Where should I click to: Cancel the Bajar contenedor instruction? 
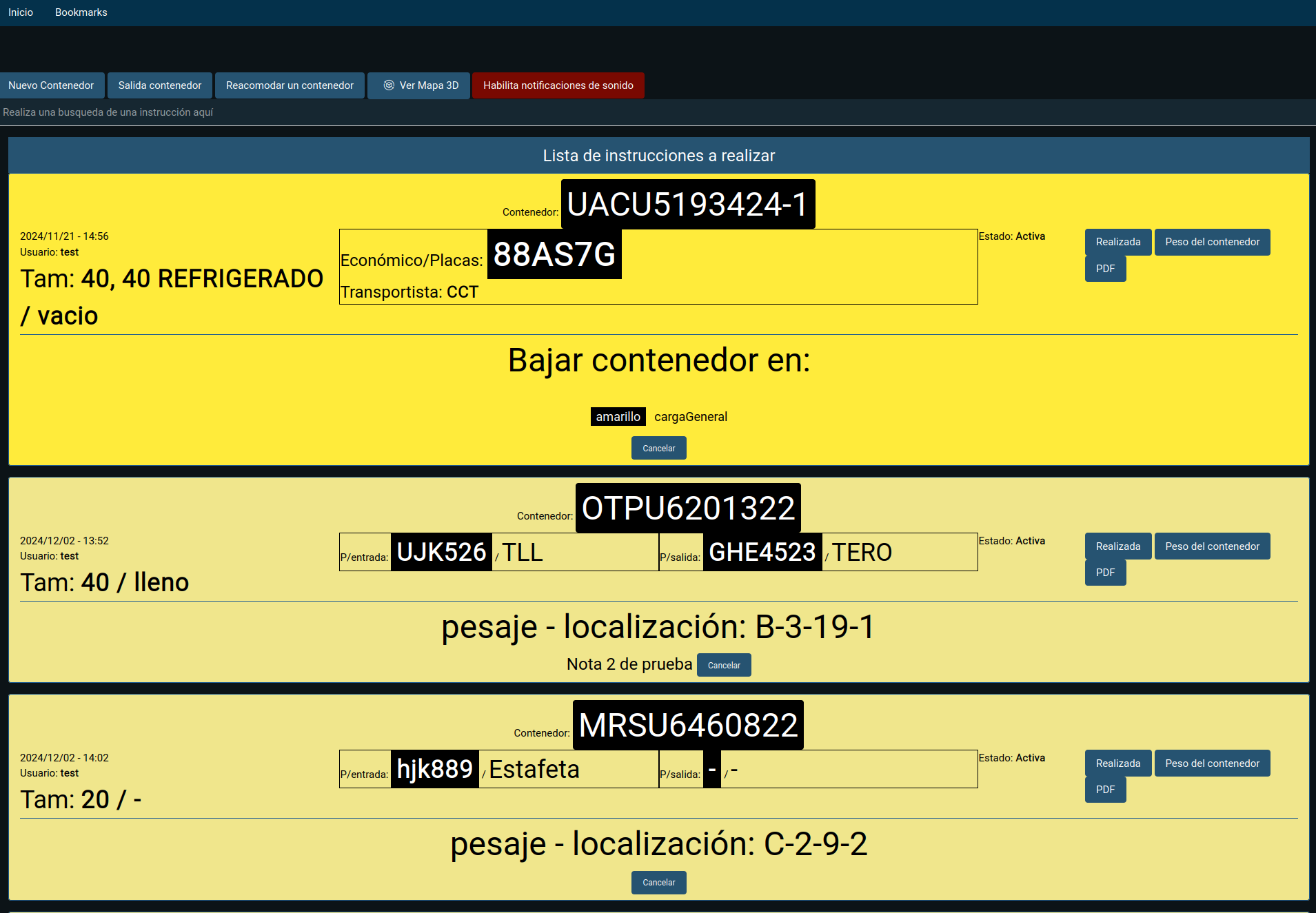click(x=658, y=448)
